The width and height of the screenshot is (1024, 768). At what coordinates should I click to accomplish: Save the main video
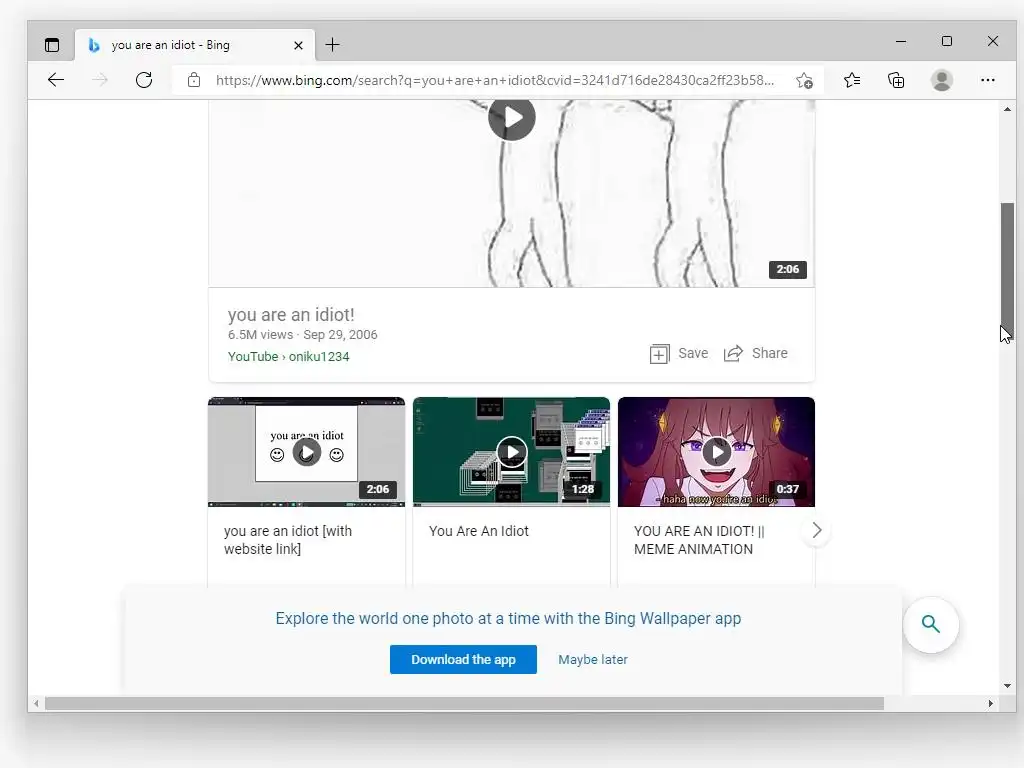point(679,354)
